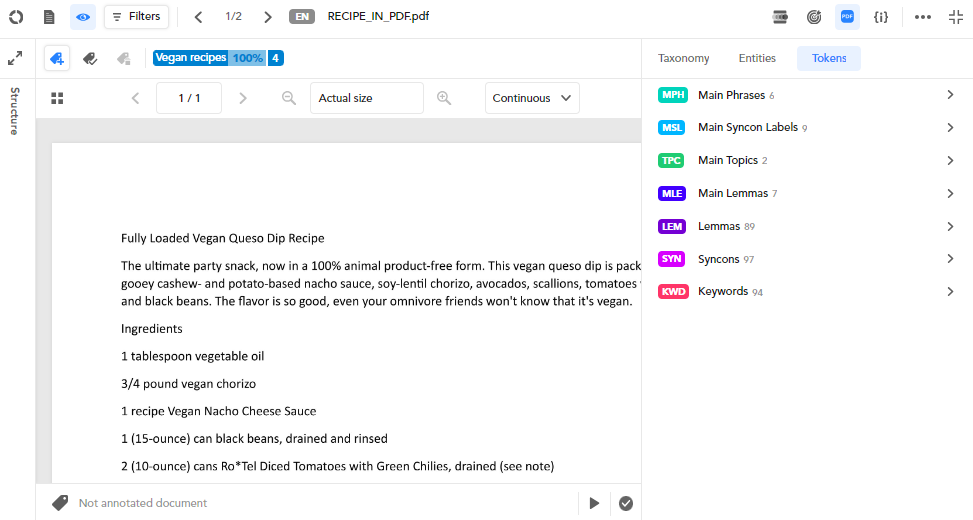Open the Continuous scroll mode dropdown
Image resolution: width=973 pixels, height=520 pixels.
[531, 98]
